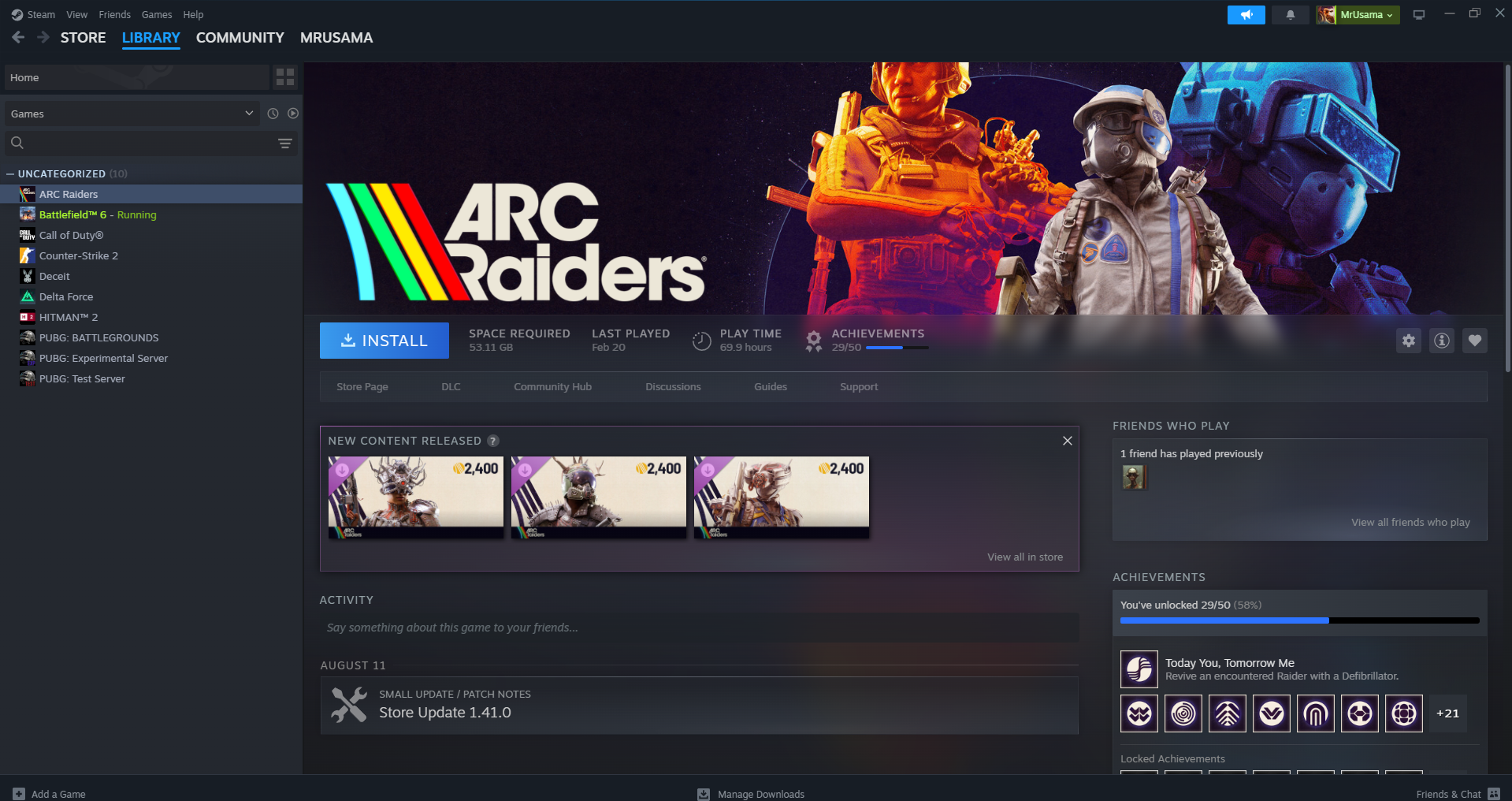Image resolution: width=1512 pixels, height=801 pixels.
Task: Select the upward arrows achievement badge
Action: click(1228, 713)
